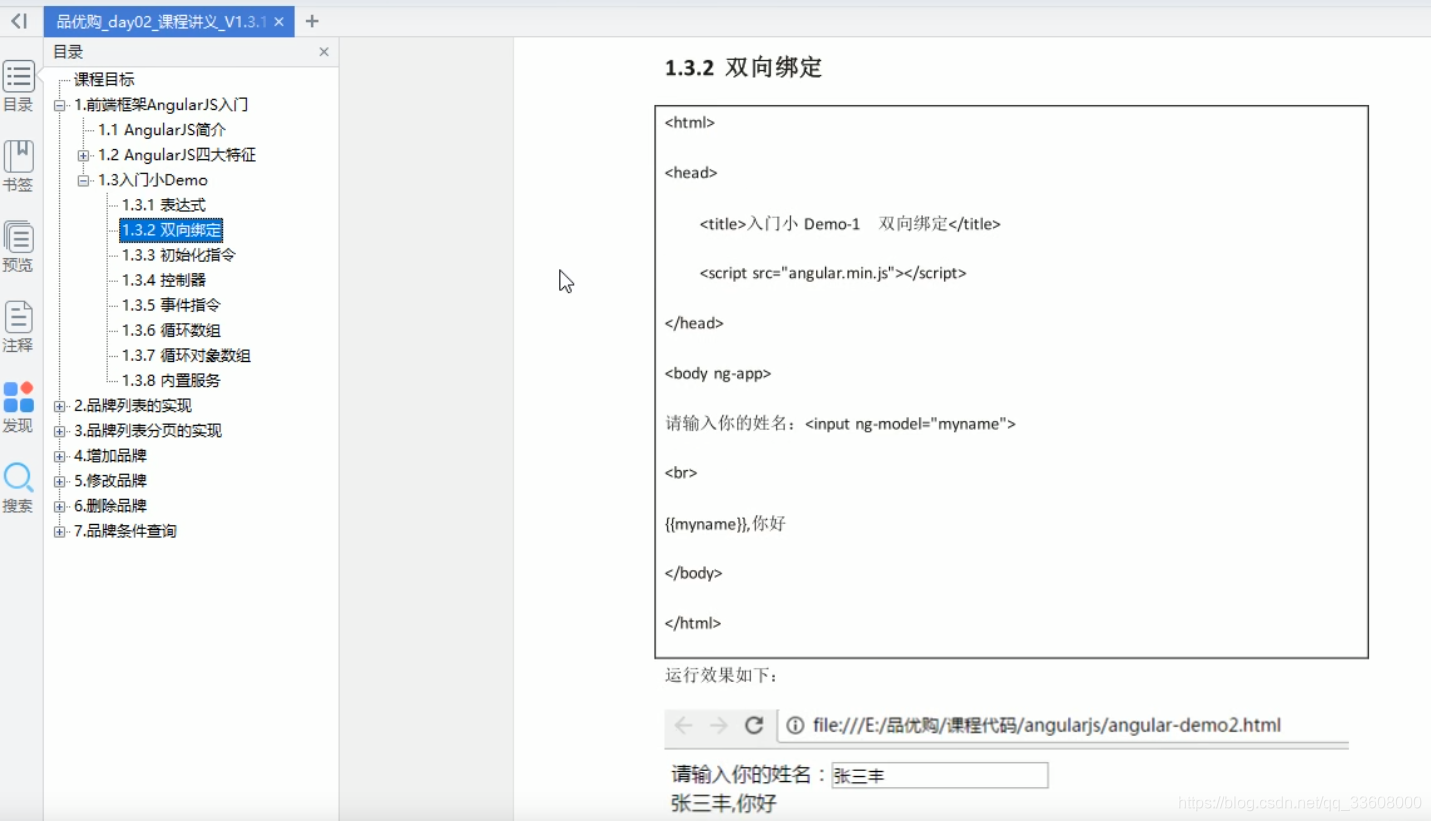Expand the 4.增加品牌 node
This screenshot has width=1431, height=821.
tap(60, 456)
